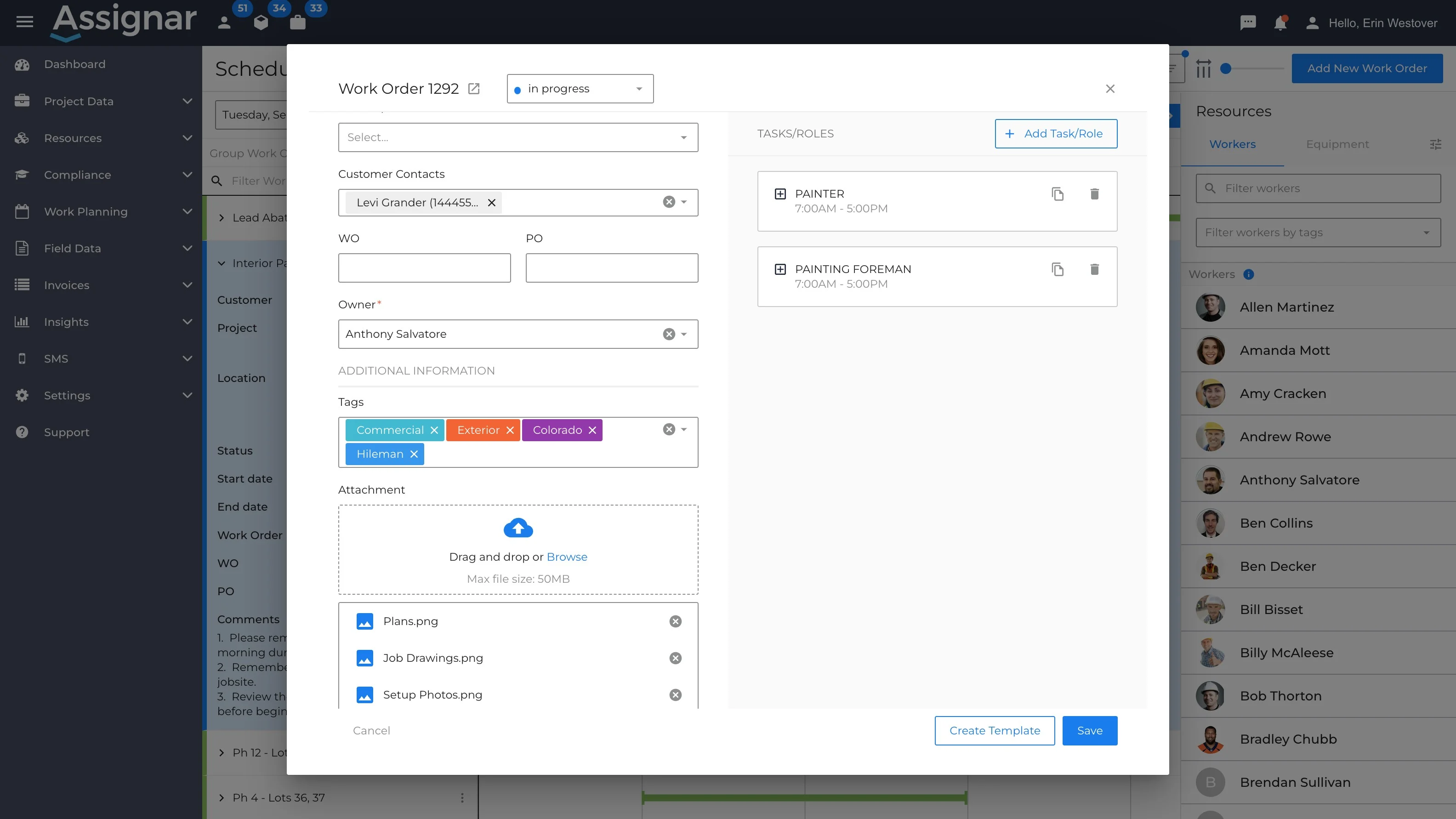Image resolution: width=1456 pixels, height=819 pixels.
Task: Open the hamburger navigation menu
Action: (x=24, y=22)
